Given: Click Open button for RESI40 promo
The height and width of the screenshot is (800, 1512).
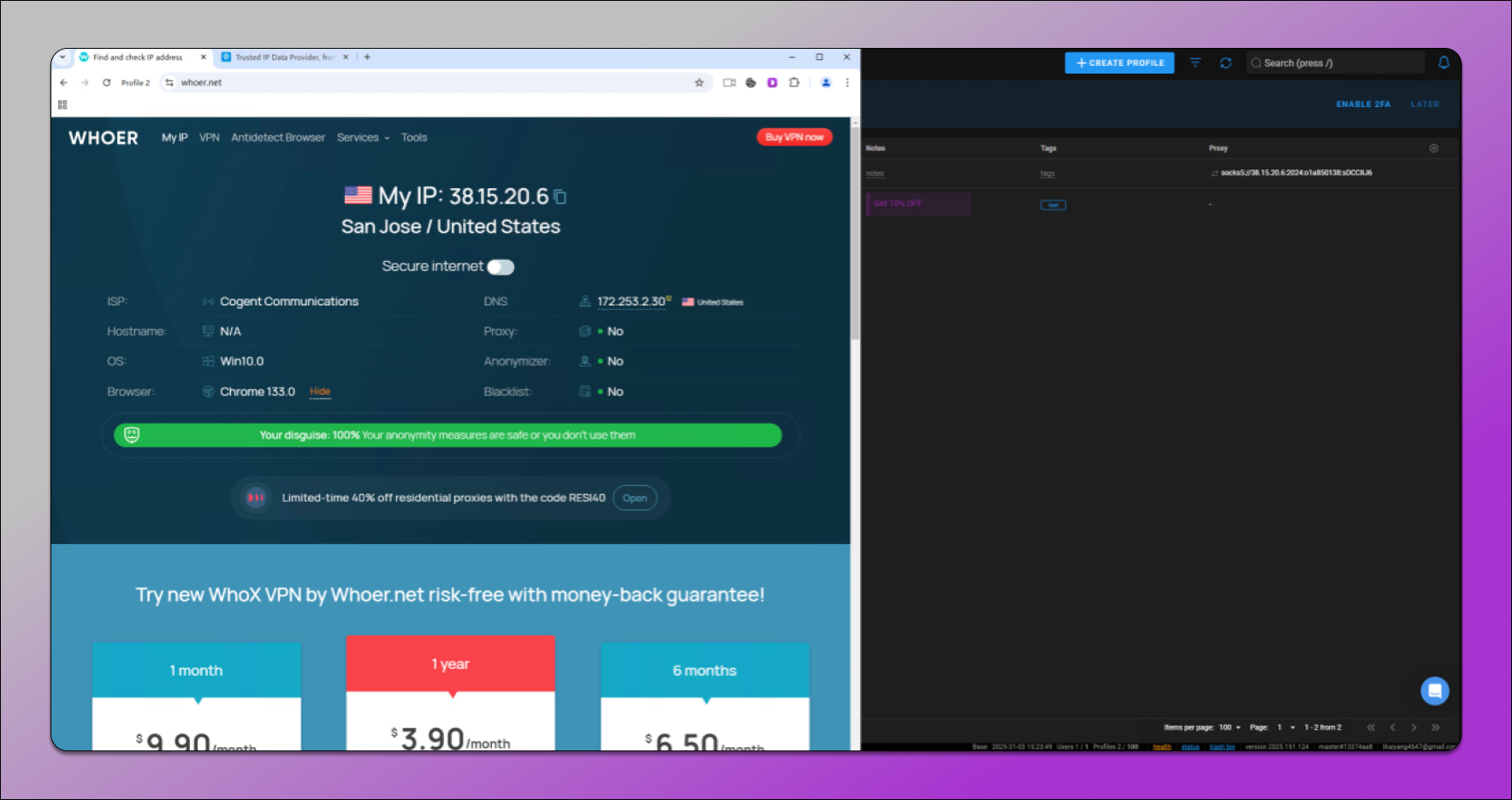Looking at the screenshot, I should coord(635,498).
